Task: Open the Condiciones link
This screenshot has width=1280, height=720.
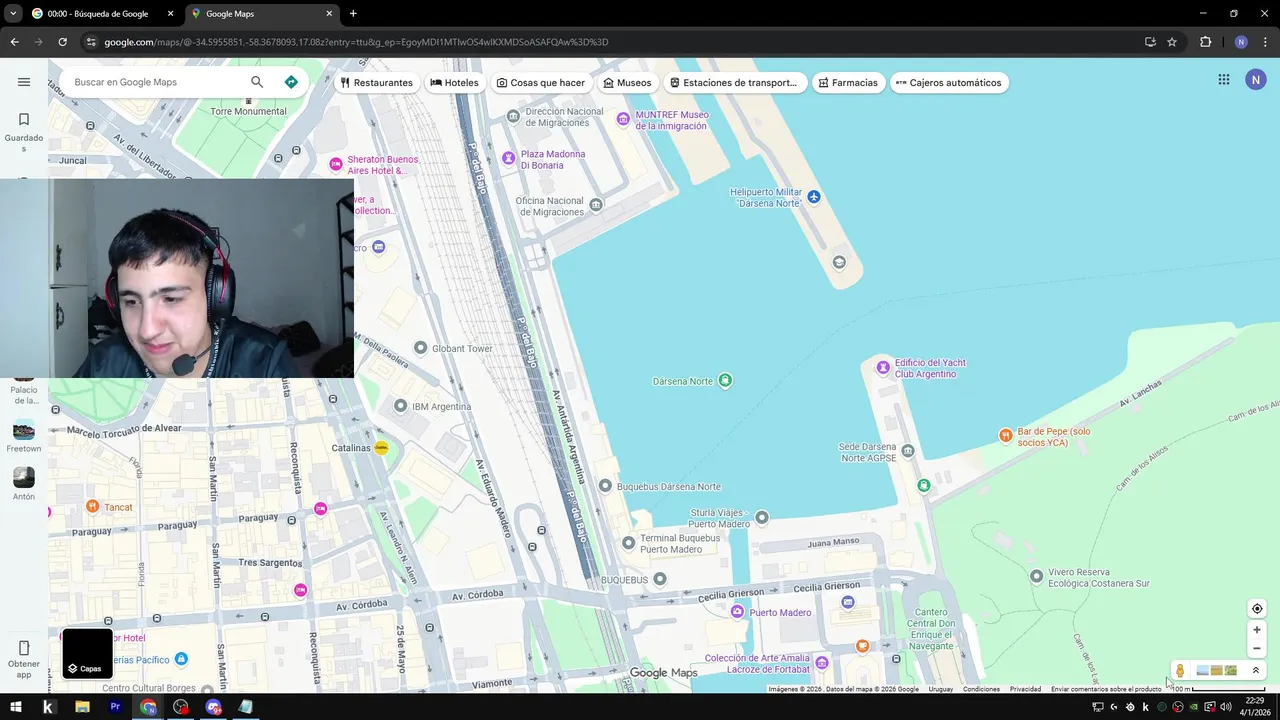Action: click(x=981, y=689)
